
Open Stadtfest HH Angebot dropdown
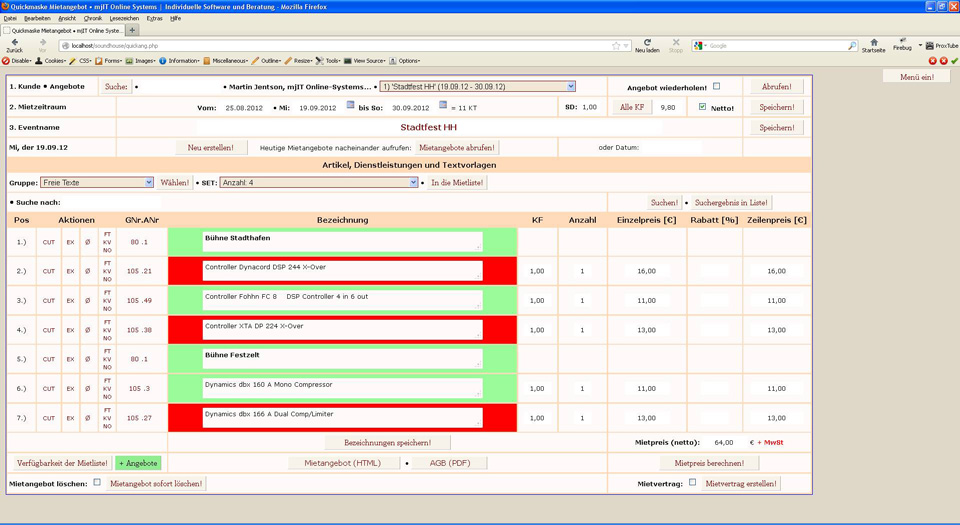(x=478, y=86)
